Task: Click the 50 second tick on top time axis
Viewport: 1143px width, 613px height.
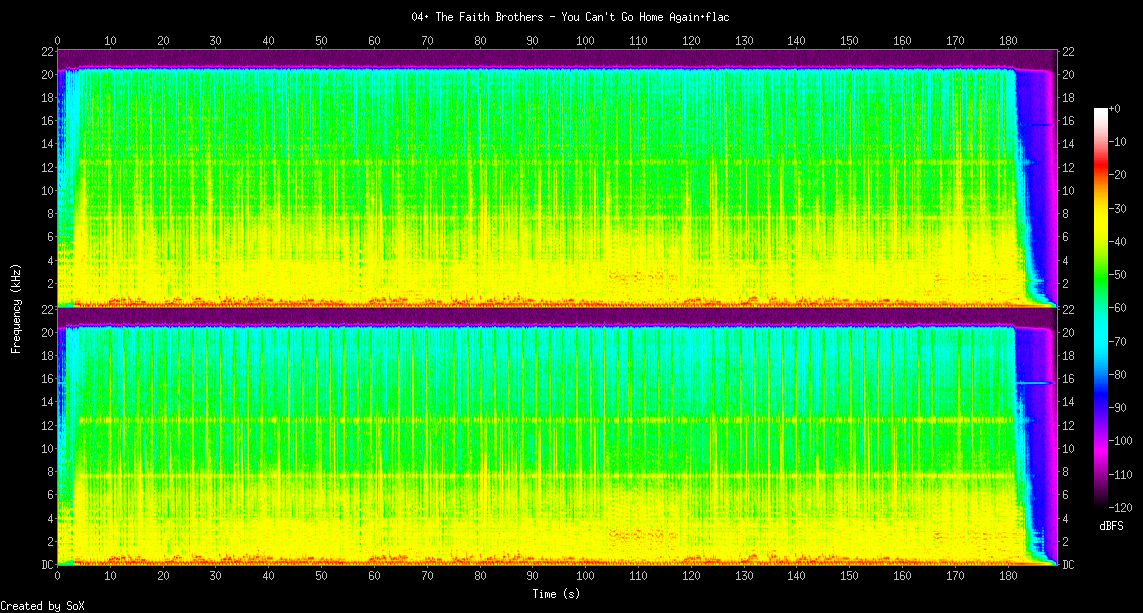Action: coord(321,40)
